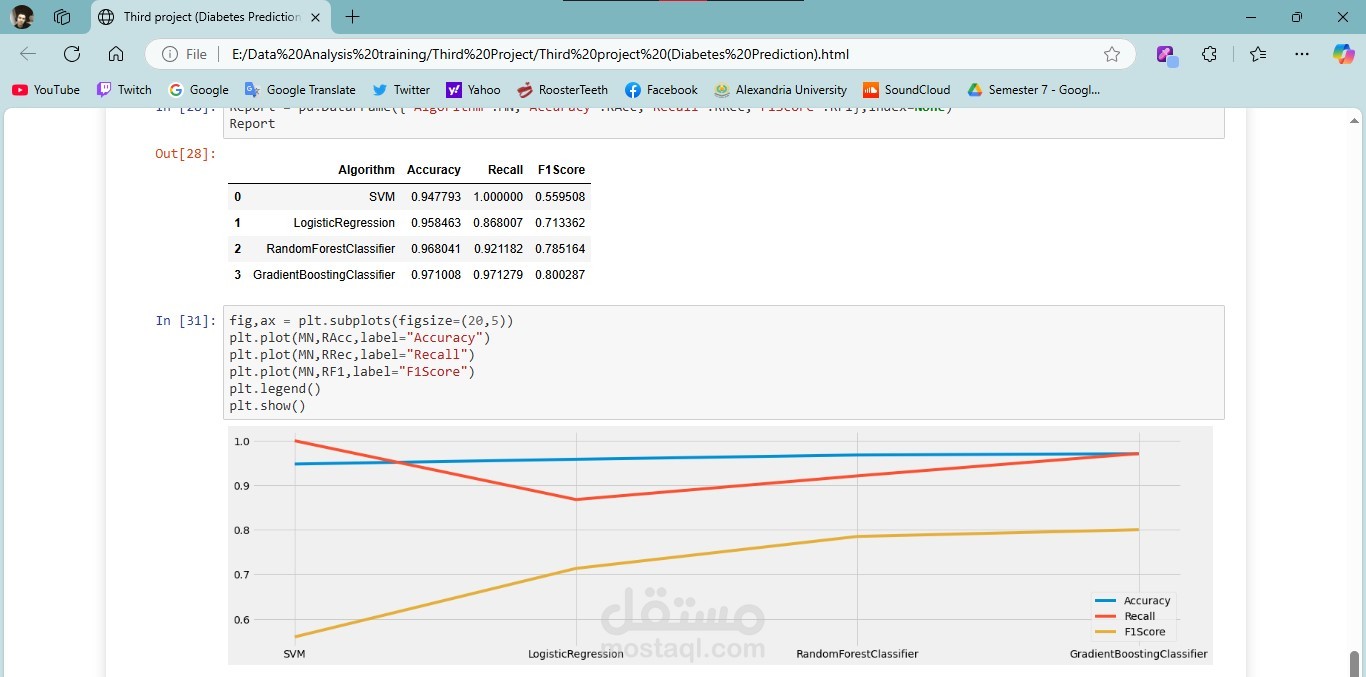Image resolution: width=1366 pixels, height=677 pixels.
Task: Reload the current page
Action: [72, 54]
